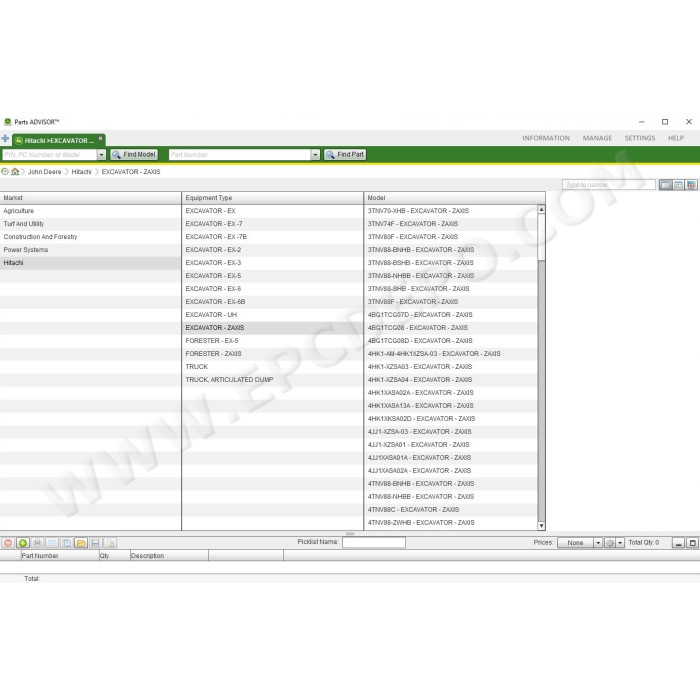
Task: Click the Find Model button
Action: (x=134, y=154)
